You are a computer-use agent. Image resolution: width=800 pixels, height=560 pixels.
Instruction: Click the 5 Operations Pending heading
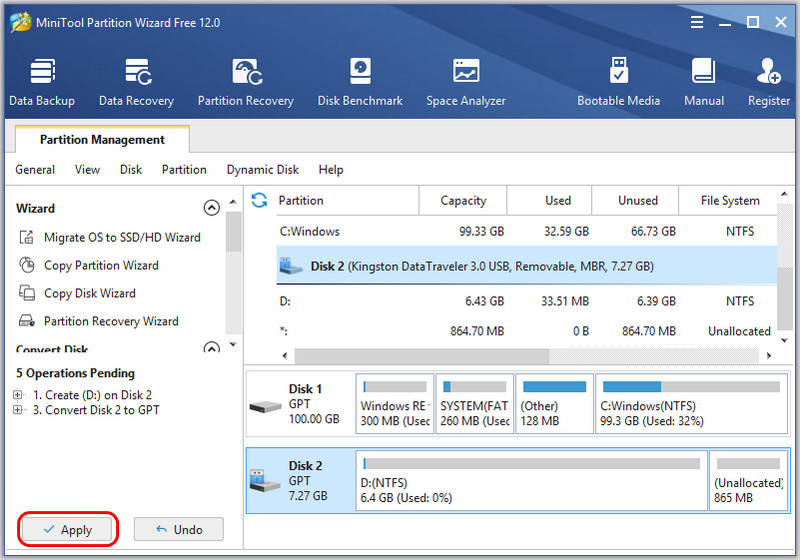[x=76, y=373]
